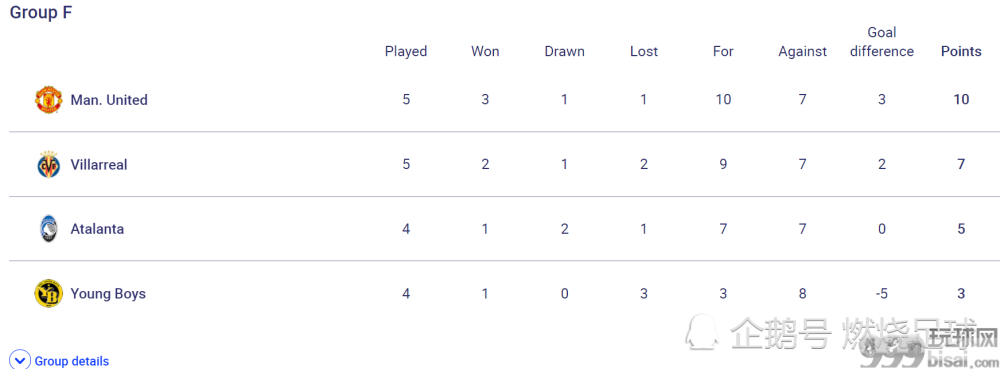Click the Goal difference column header
1000x369 pixels.
tap(882, 42)
